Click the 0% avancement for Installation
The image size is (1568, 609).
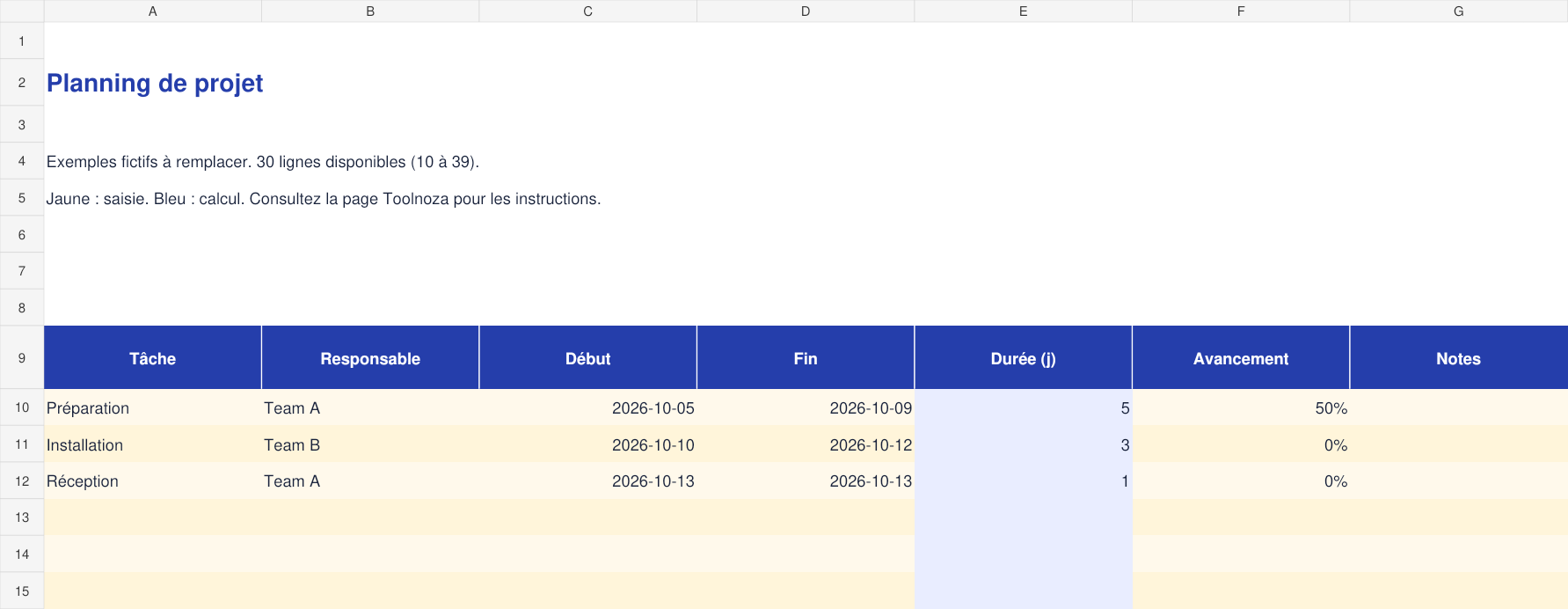1241,445
